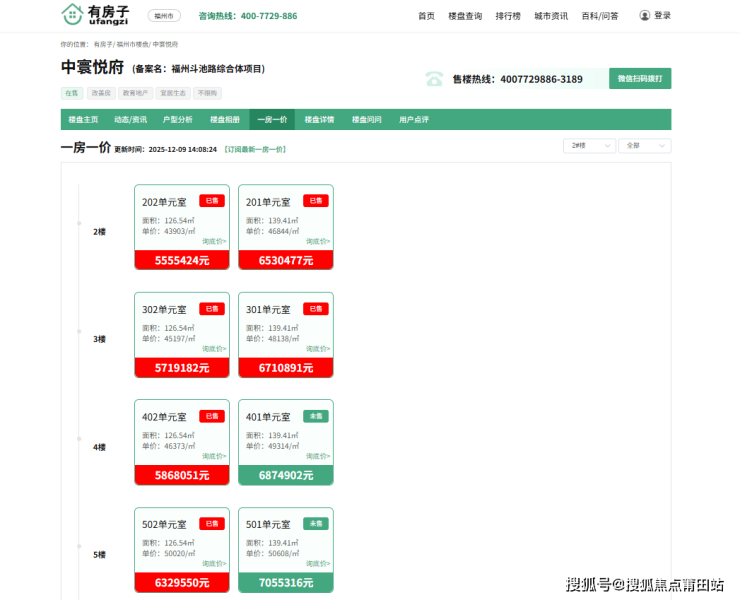Viewport: 740px width, 600px height.
Task: Click the user avatar icon beside 登录
Action: point(644,16)
